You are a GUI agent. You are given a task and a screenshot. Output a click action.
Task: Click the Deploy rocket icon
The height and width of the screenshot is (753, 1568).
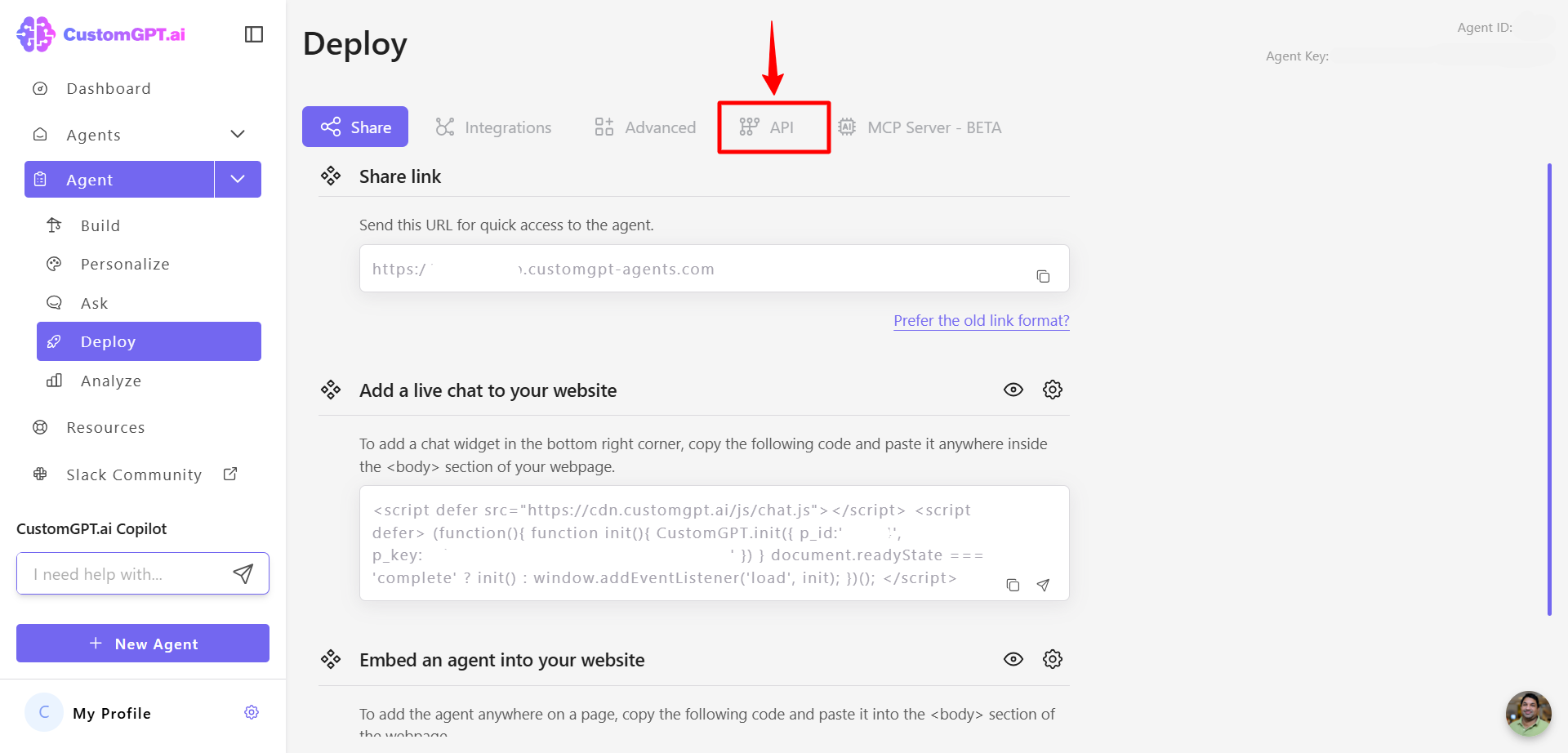click(54, 341)
